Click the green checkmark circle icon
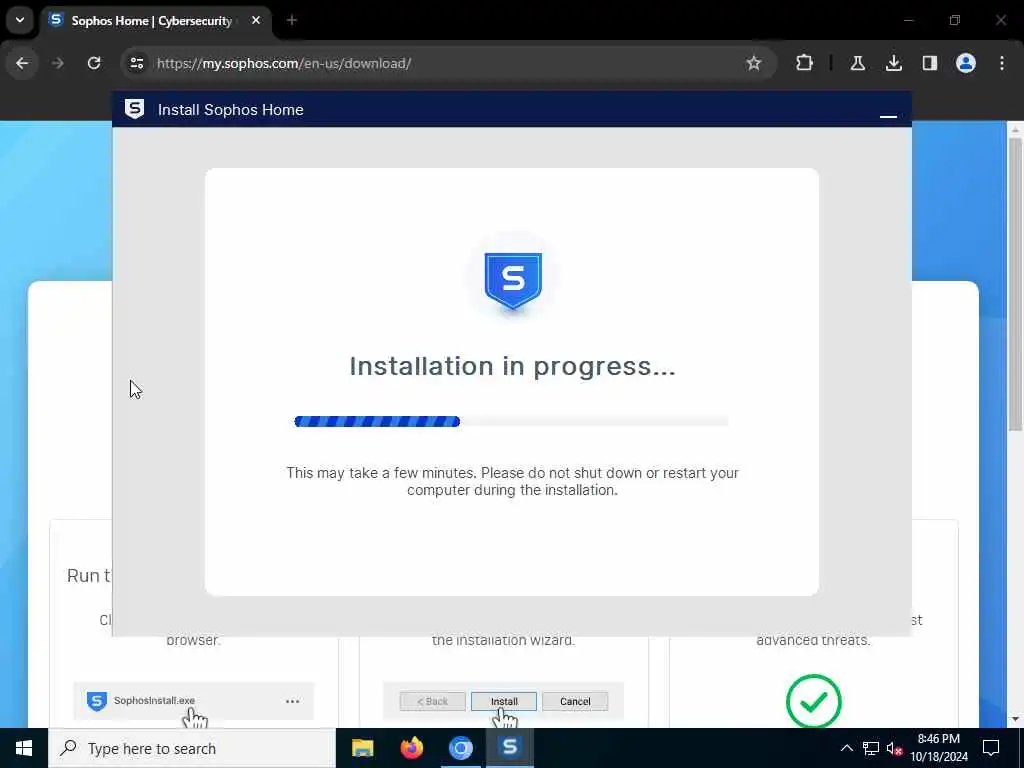 pyautogui.click(x=814, y=701)
